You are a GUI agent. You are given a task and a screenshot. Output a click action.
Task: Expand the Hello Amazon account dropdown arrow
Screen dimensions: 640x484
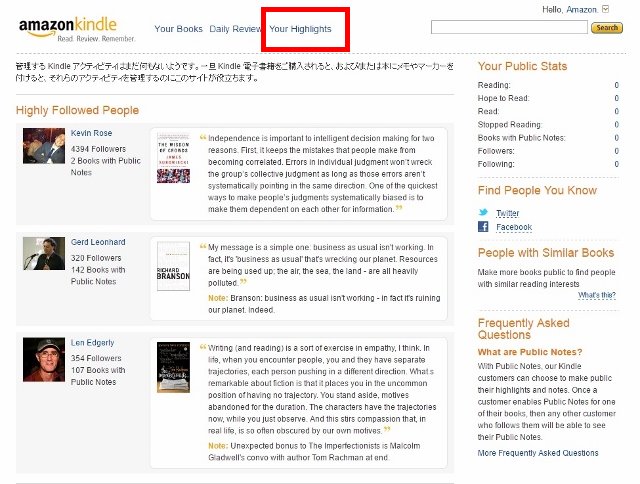point(605,9)
